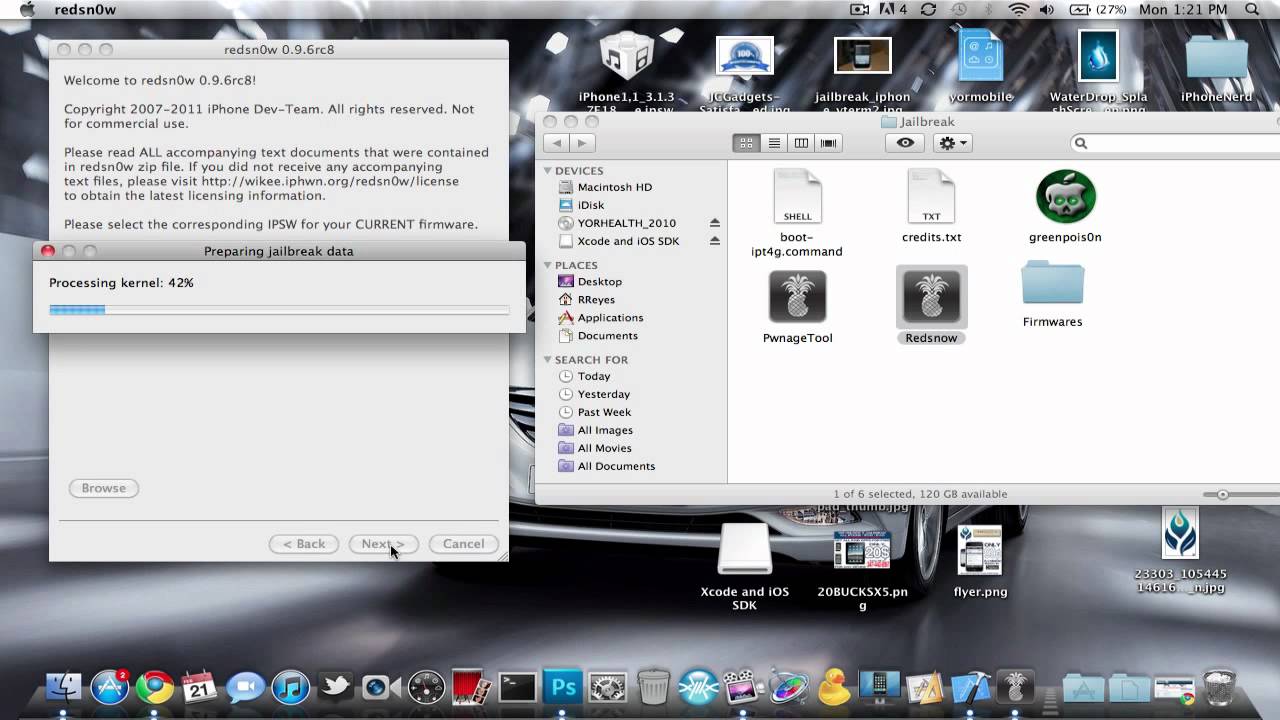Open the redsn0w application menu
The width and height of the screenshot is (1280, 720).
pos(84,10)
